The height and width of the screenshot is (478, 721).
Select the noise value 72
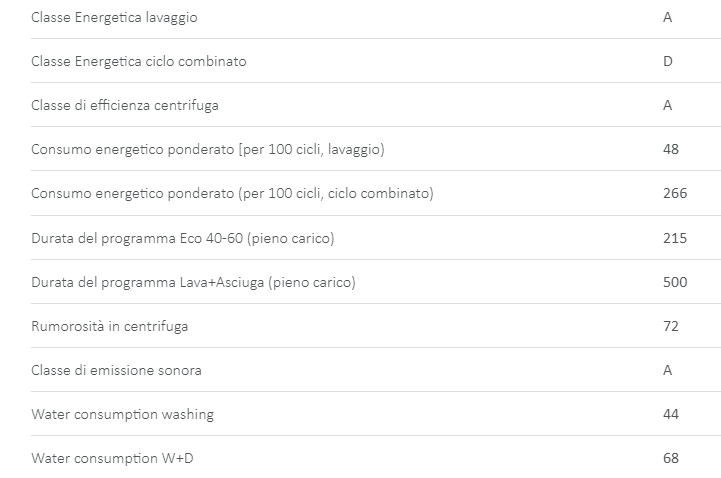click(670, 326)
